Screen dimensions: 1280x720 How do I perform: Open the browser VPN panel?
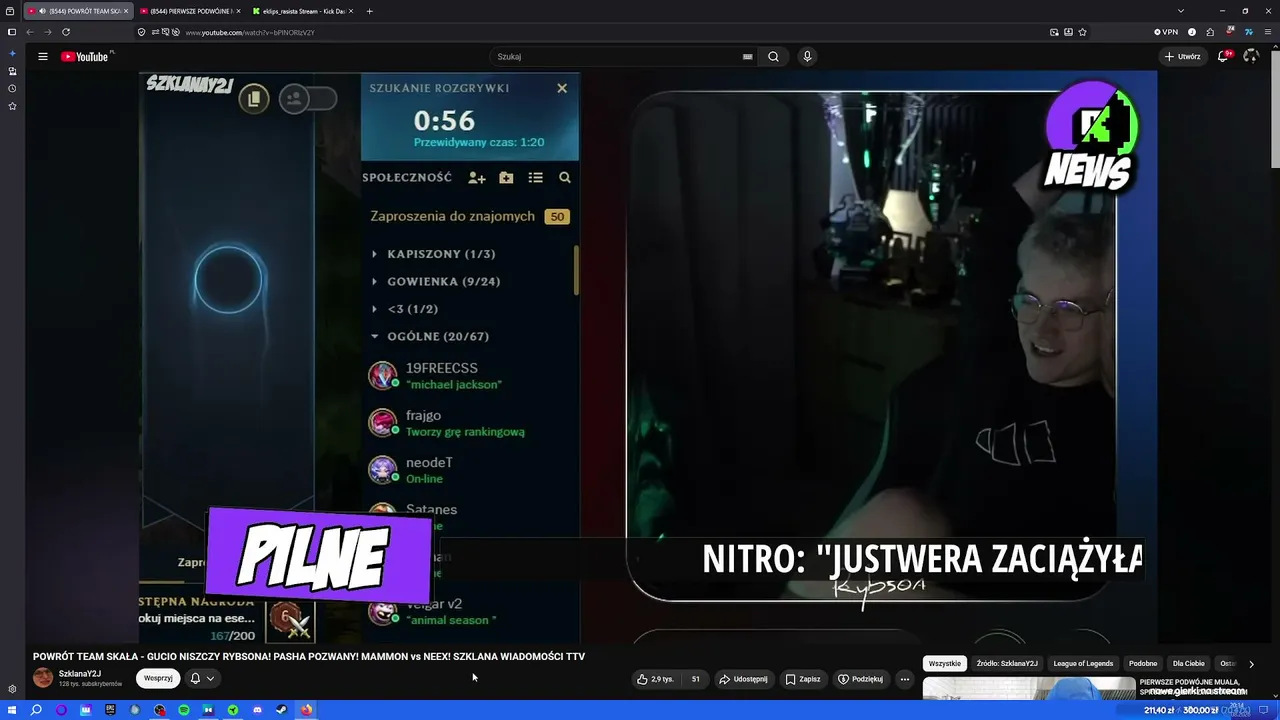[1166, 32]
